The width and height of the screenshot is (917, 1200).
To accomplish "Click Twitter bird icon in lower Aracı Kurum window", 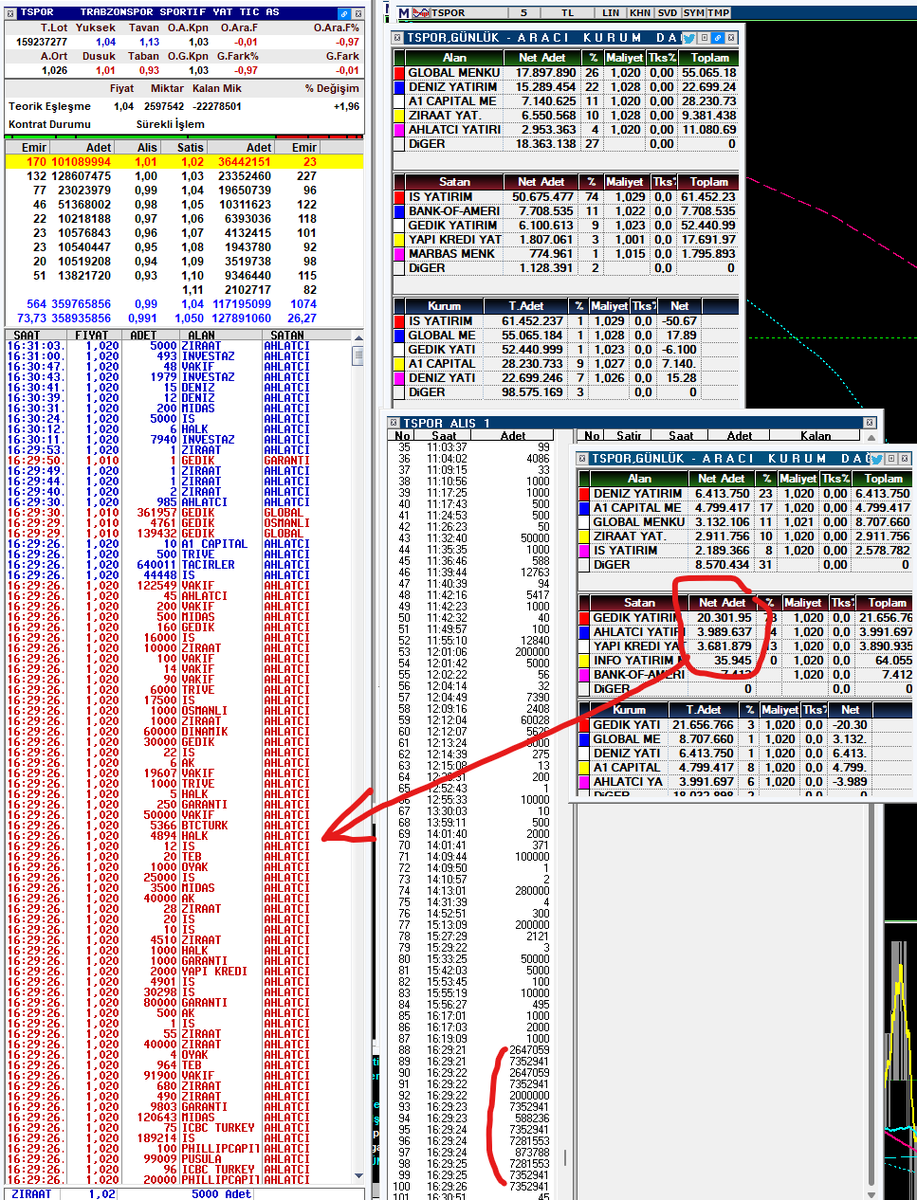I will 877,458.
